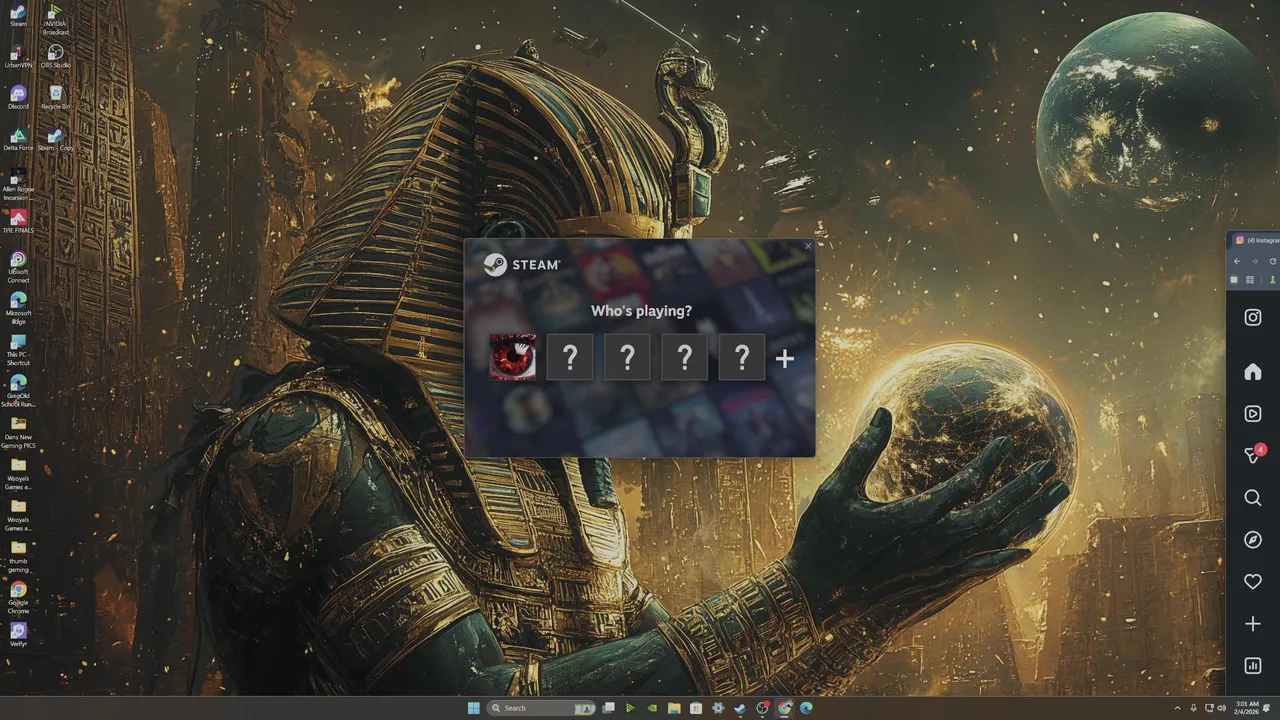Select the Dans New Gaming PICS folder
The width and height of the screenshot is (1280, 720).
pos(18,432)
